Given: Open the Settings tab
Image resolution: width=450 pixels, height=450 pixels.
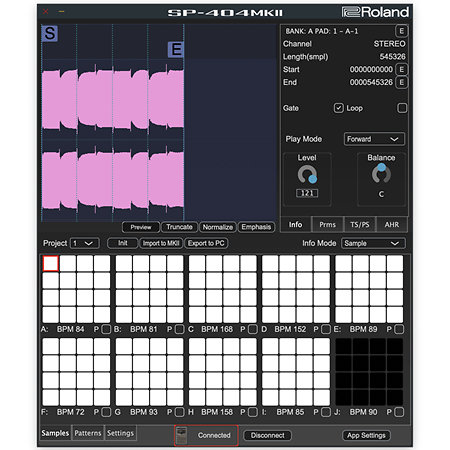Looking at the screenshot, I should 120,433.
